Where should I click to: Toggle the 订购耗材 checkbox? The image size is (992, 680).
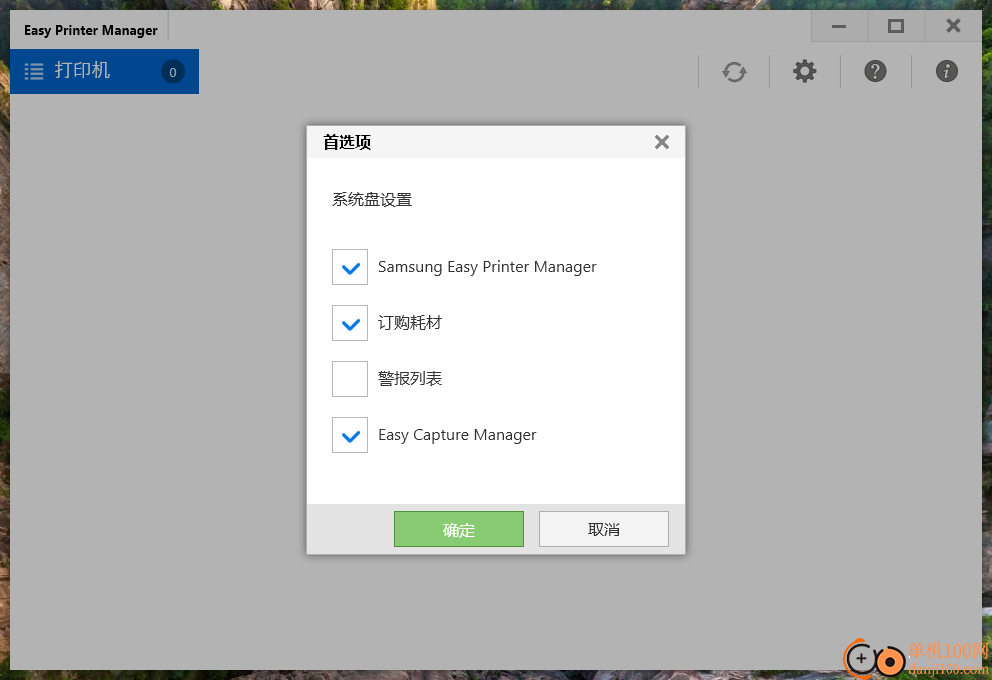pos(350,323)
